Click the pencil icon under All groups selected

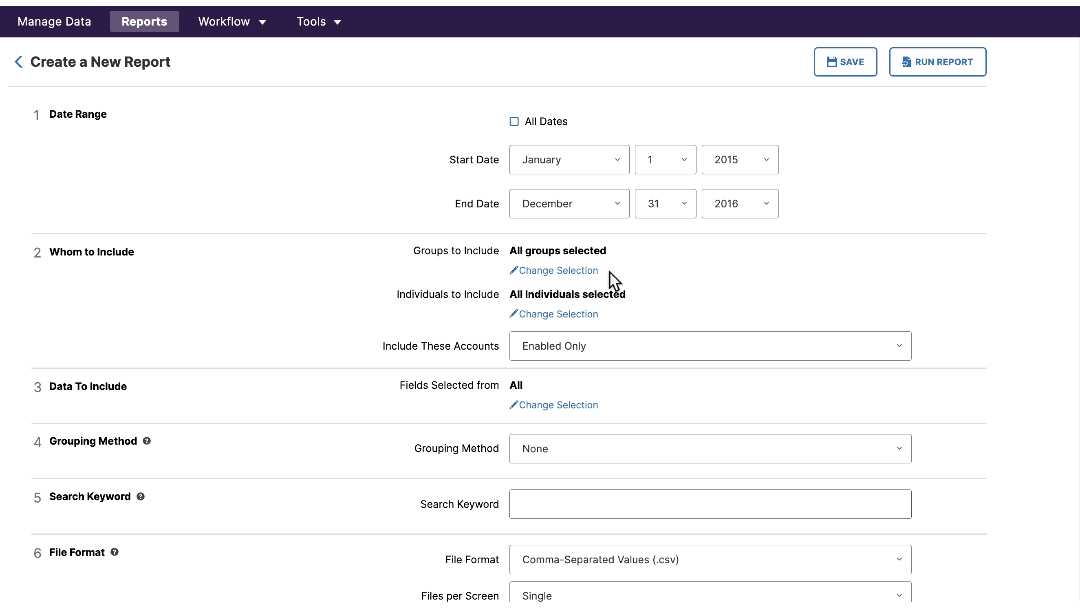[x=513, y=271]
